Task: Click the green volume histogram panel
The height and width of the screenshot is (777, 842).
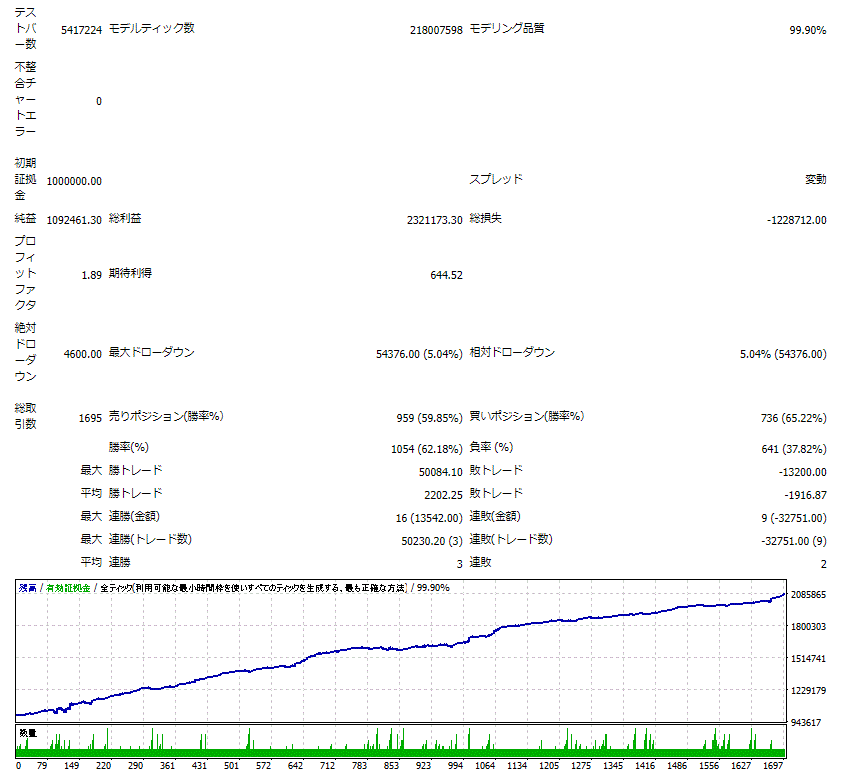Action: [x=401, y=741]
